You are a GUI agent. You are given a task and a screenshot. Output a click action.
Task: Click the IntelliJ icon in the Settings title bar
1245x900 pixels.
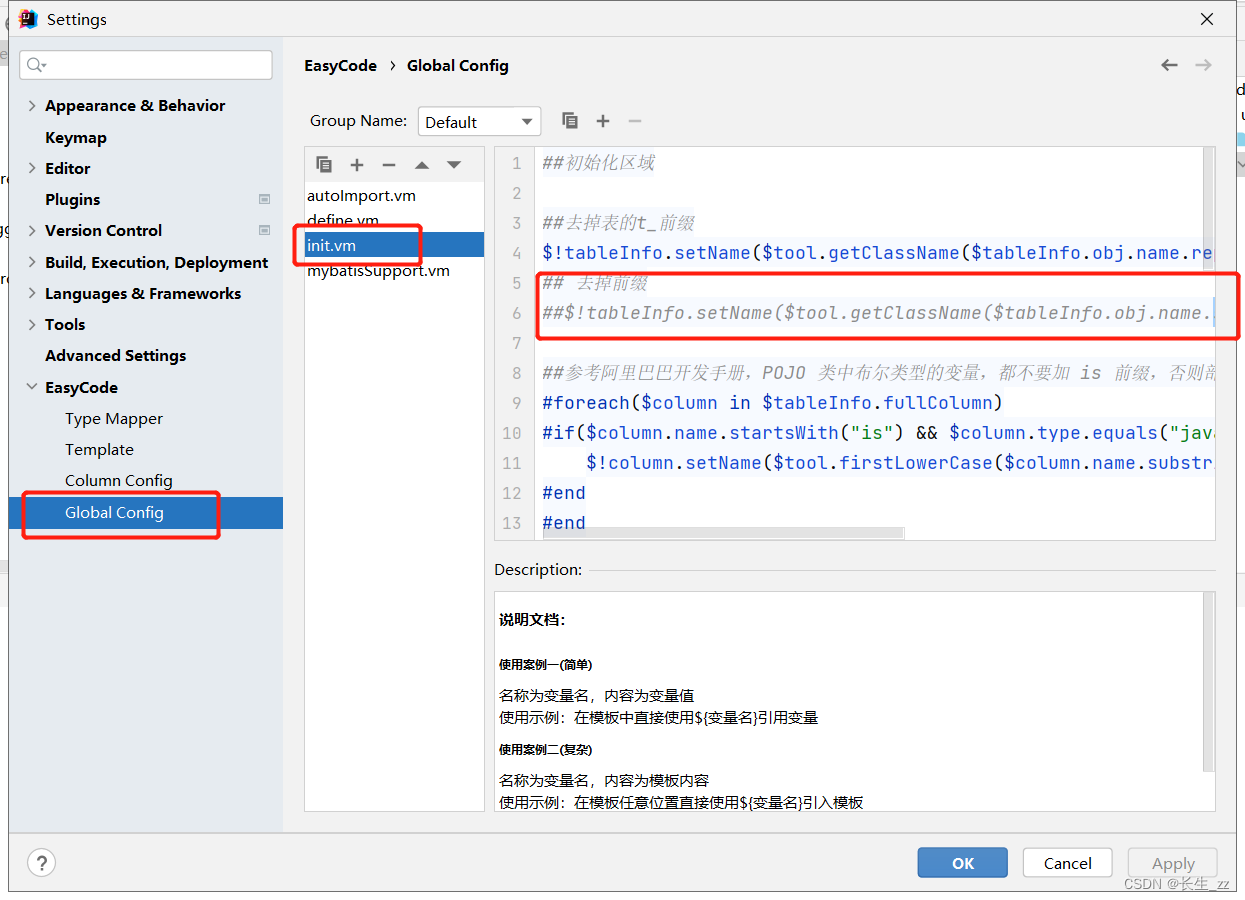coord(28,19)
